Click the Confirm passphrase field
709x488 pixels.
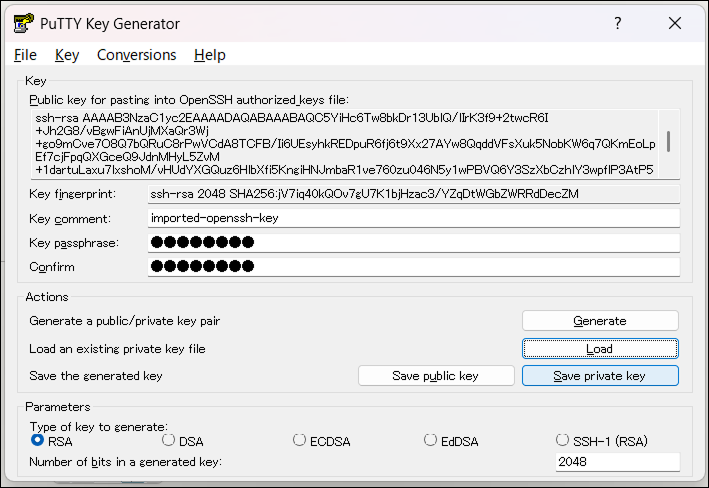pyautogui.click(x=413, y=267)
